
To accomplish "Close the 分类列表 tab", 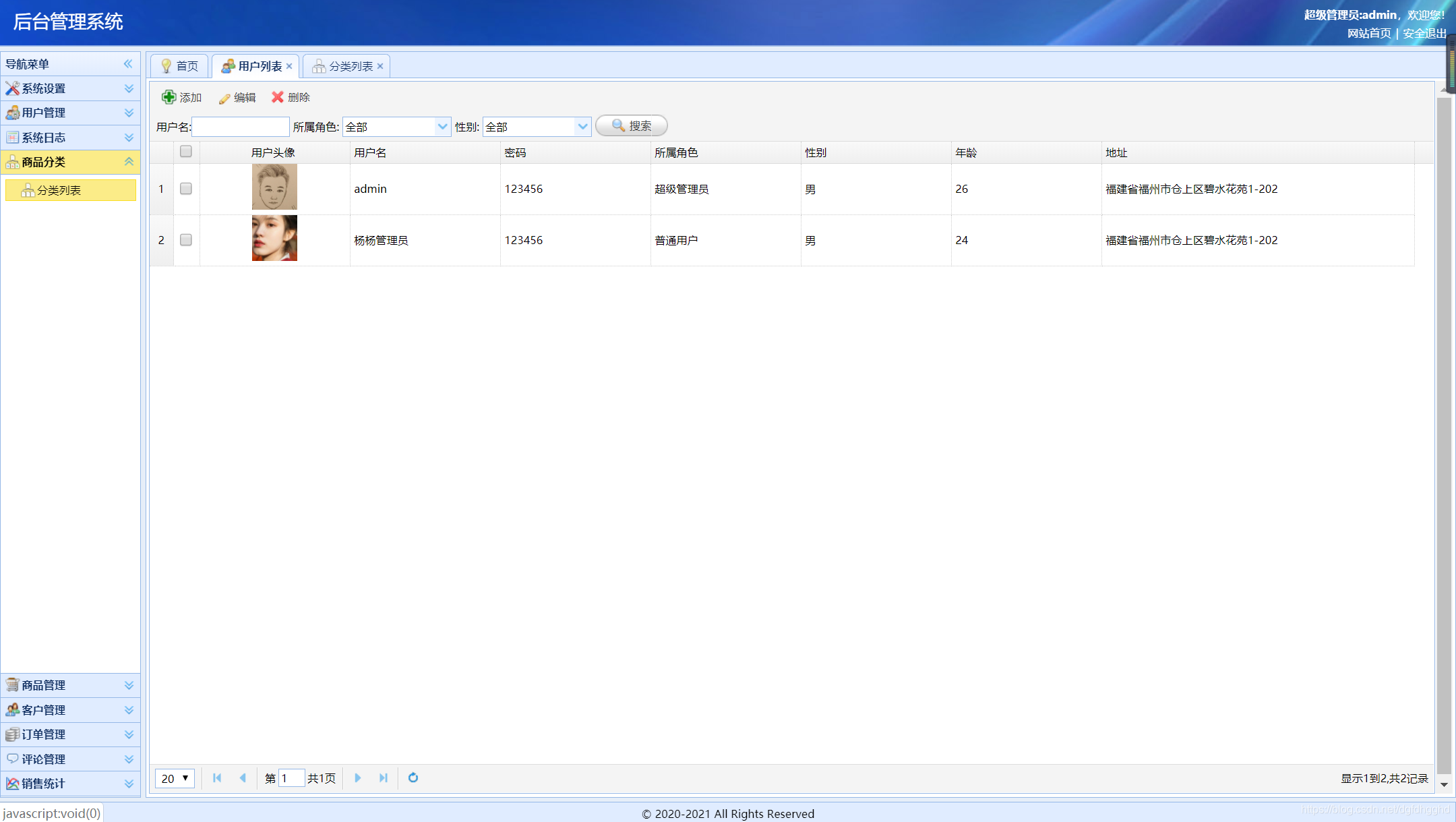I will (380, 66).
